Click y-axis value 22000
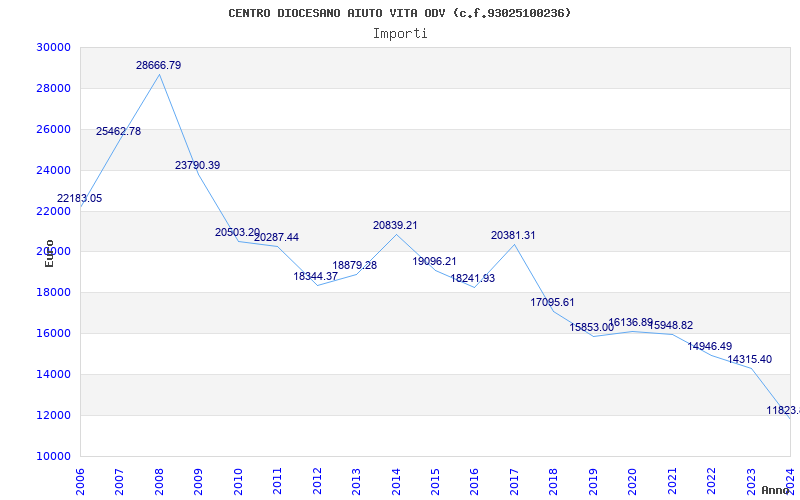800x500 pixels. (53, 211)
